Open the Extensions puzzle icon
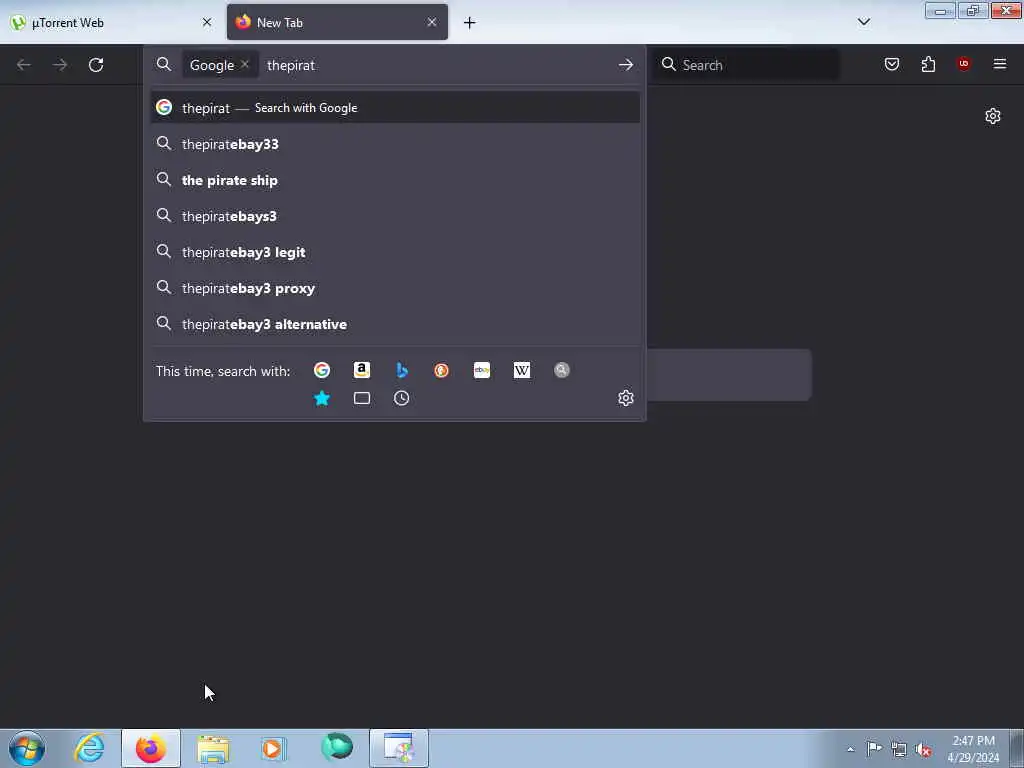Viewport: 1024px width, 768px height. point(928,64)
